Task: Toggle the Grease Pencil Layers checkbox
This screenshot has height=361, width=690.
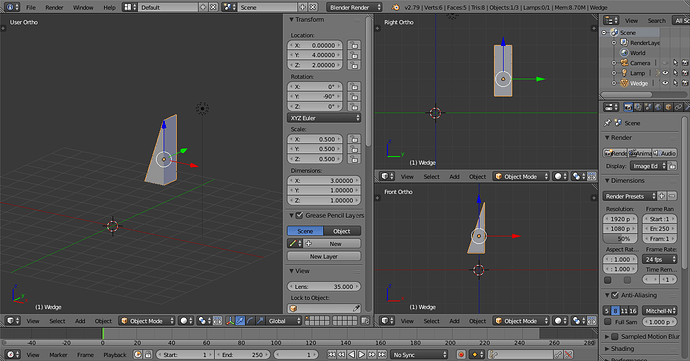Action: pyautogui.click(x=300, y=215)
